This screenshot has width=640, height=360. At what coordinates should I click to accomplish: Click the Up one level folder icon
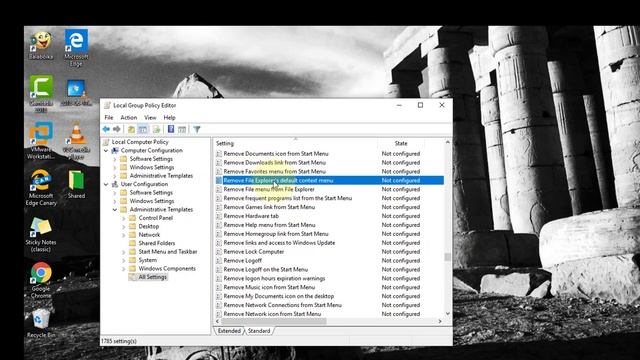pos(131,129)
